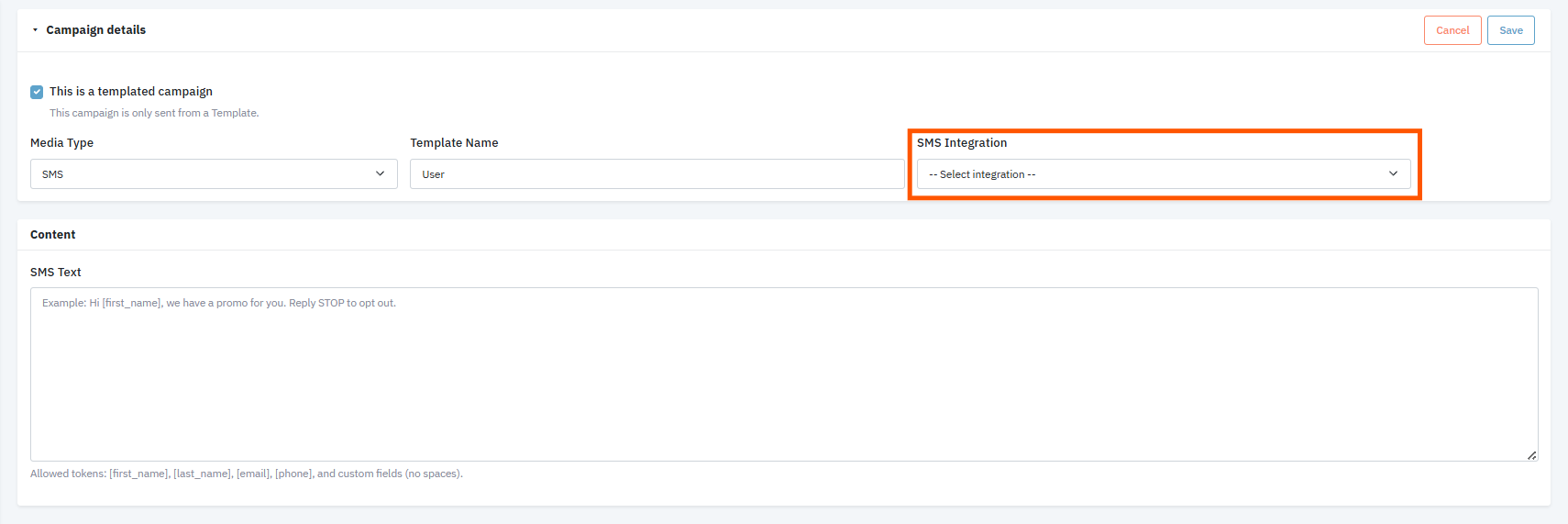The image size is (1568, 524).
Task: Save the campaign details
Action: (1510, 30)
